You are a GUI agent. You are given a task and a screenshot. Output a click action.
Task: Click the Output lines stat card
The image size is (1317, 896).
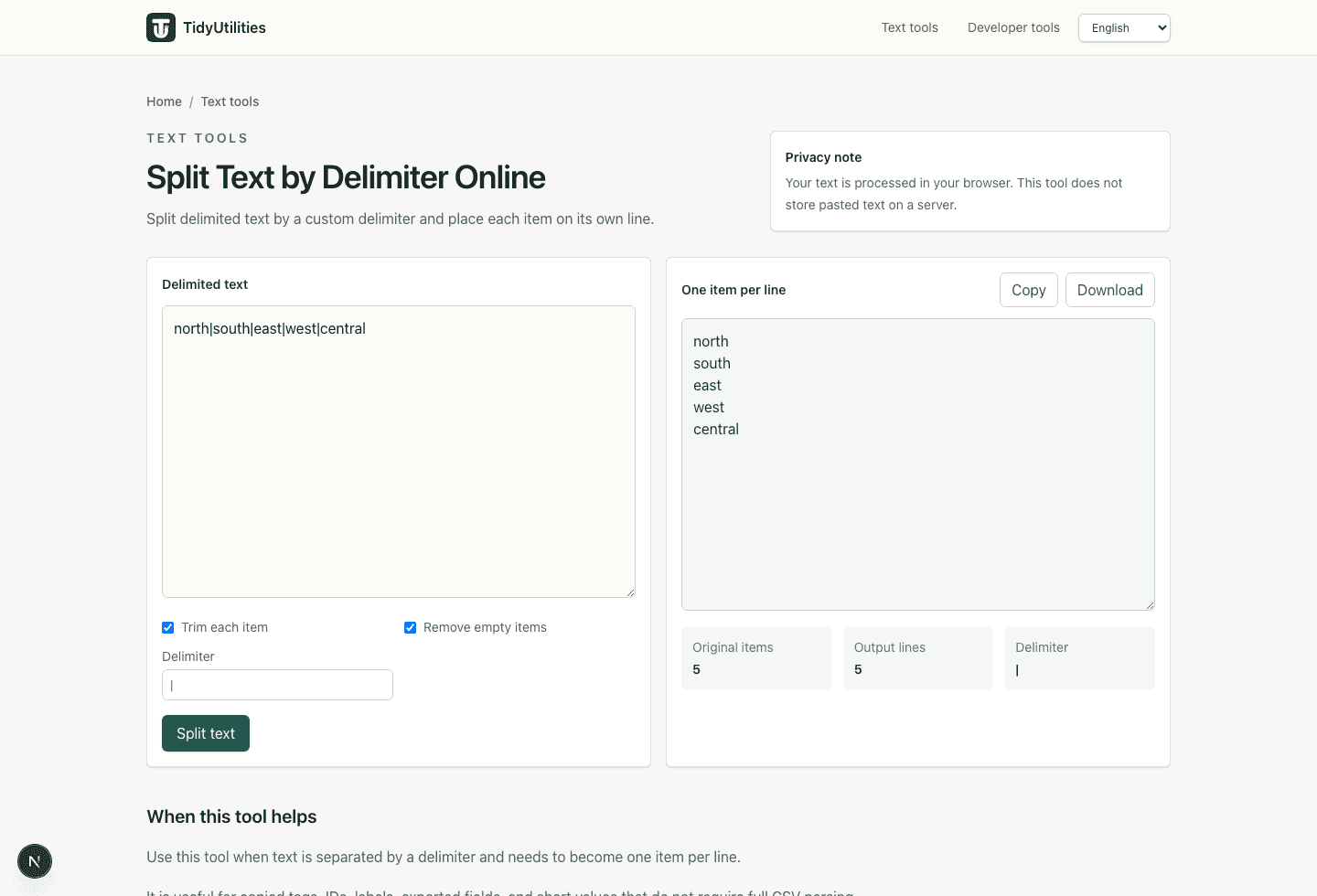tap(918, 658)
